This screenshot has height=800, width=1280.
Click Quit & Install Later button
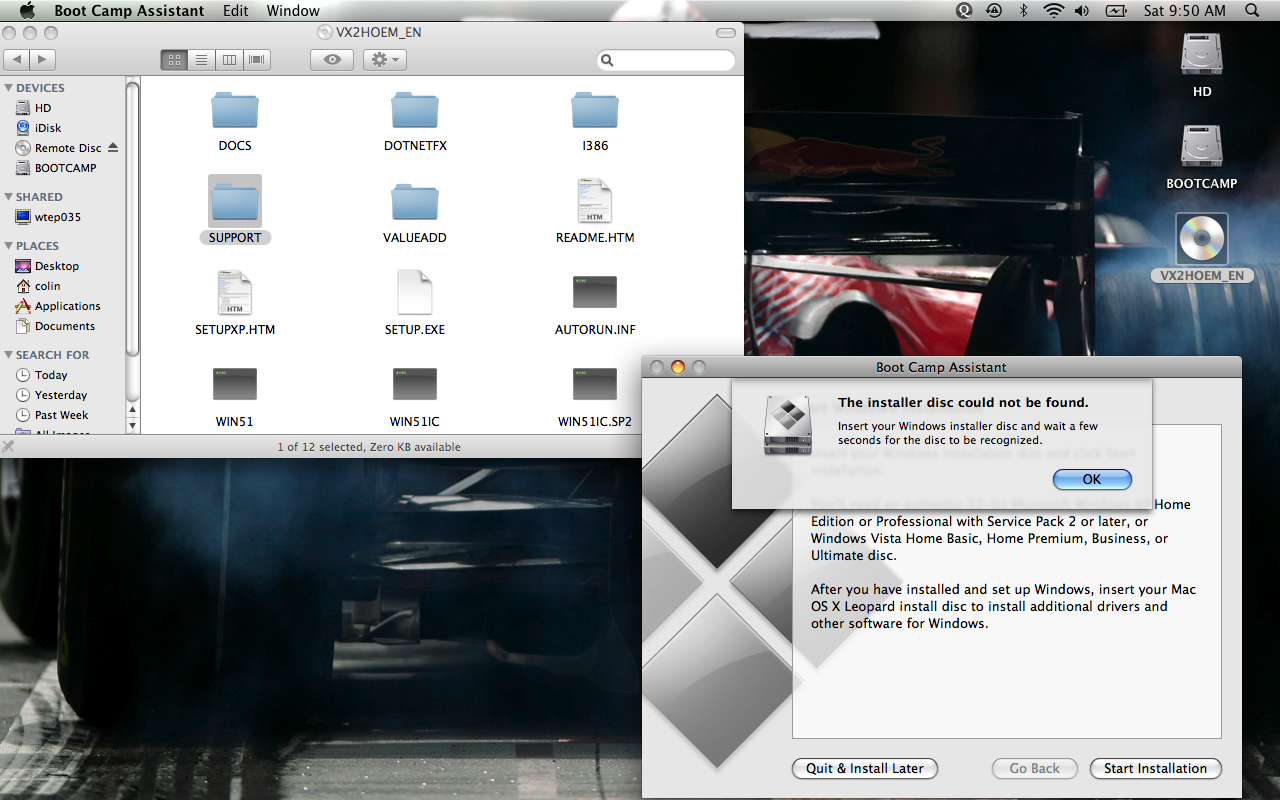(865, 768)
